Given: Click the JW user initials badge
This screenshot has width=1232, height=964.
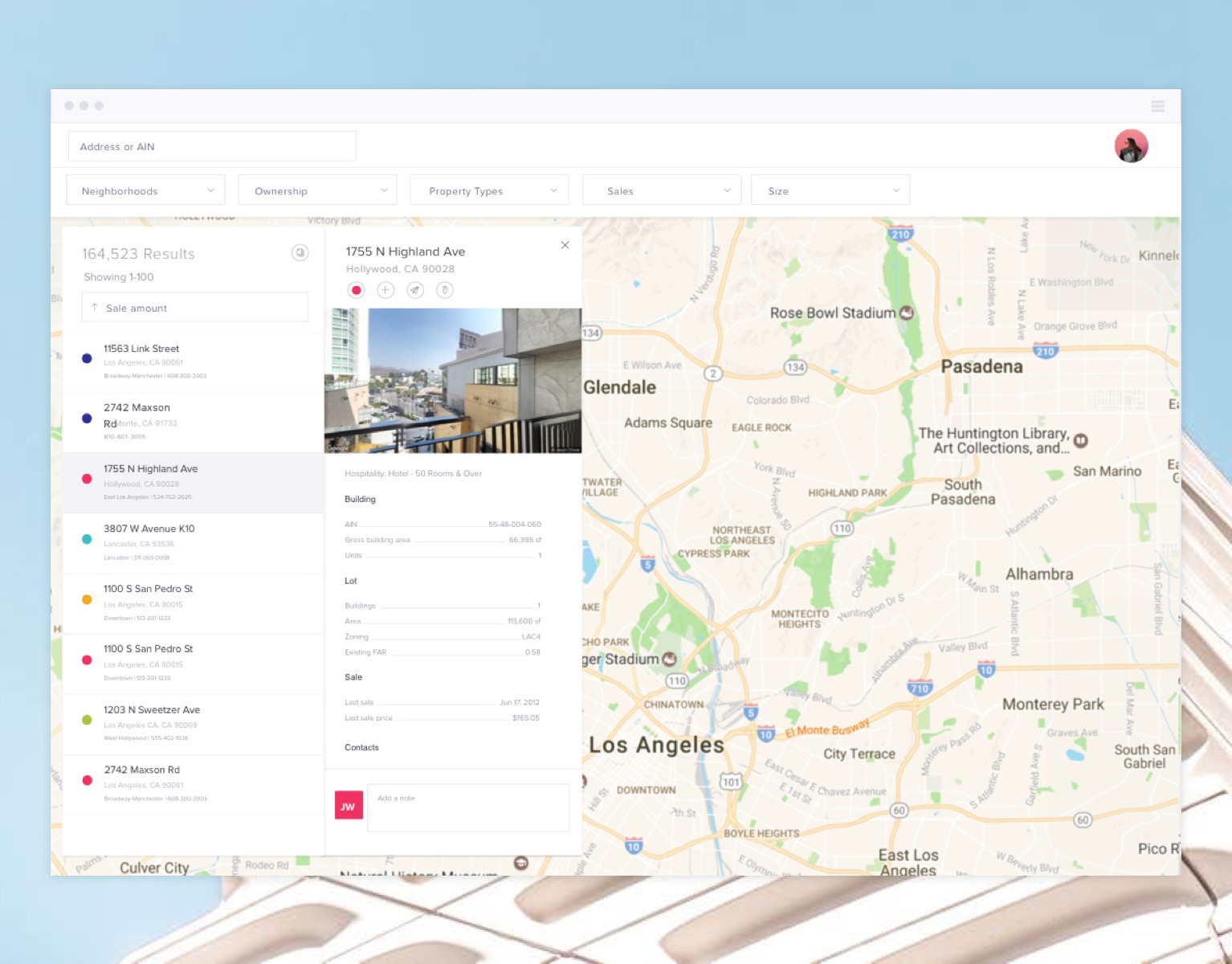Looking at the screenshot, I should (x=348, y=806).
